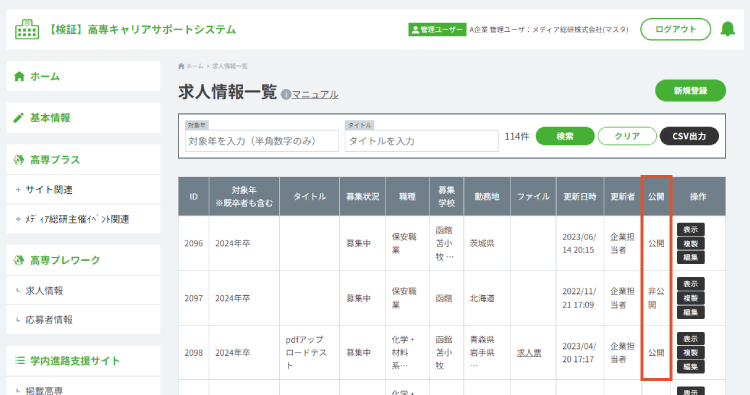Click the info icon next to マニュアル
This screenshot has height=395, width=750.
point(286,94)
